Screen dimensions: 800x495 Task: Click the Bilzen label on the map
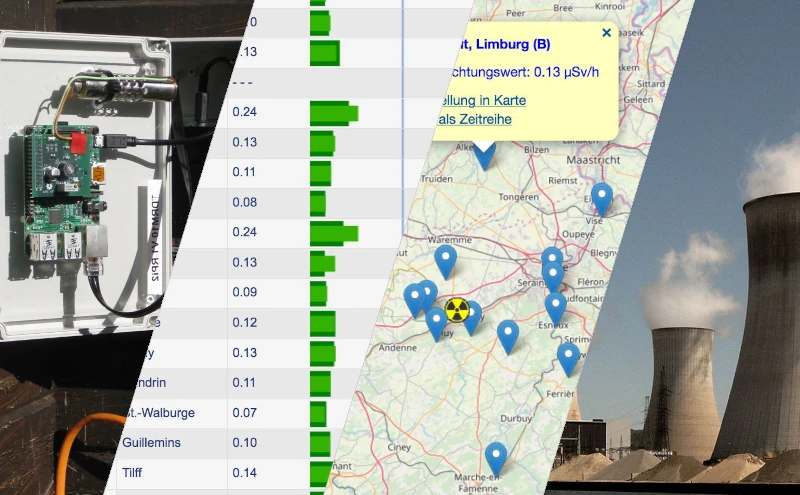536,150
